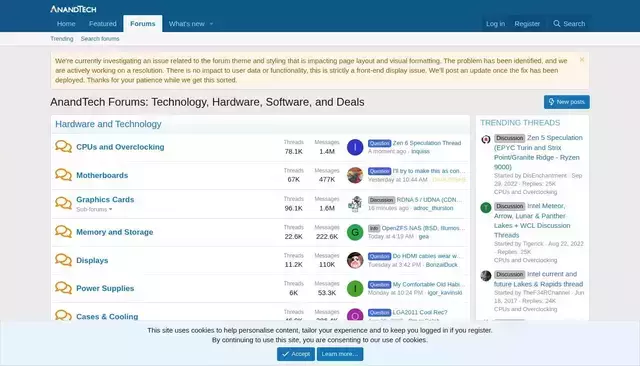The image size is (640, 366).
Task: Click inquiss avatar in CPUs row
Action: tap(355, 147)
